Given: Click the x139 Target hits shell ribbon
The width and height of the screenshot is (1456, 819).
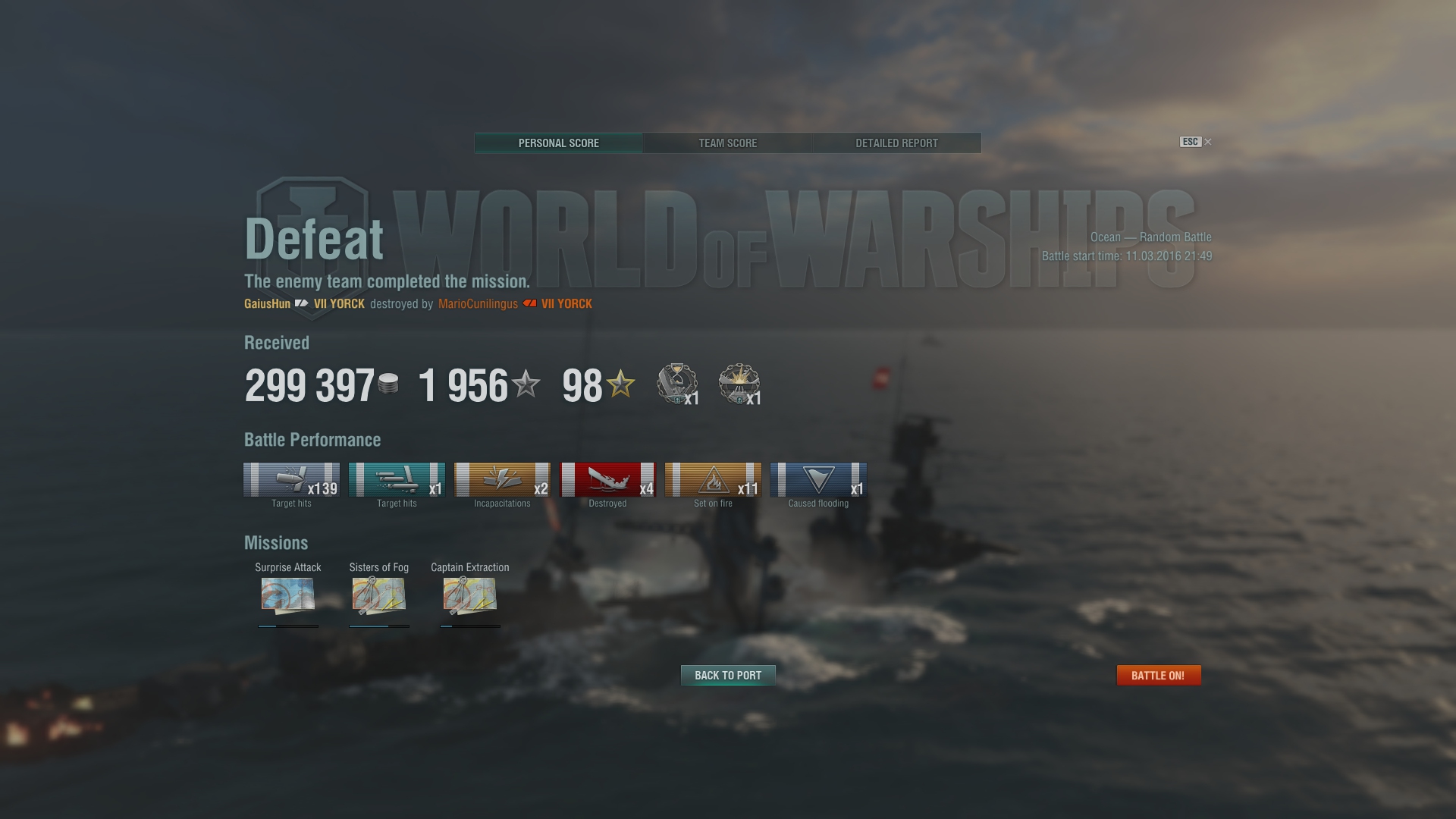Looking at the screenshot, I should pos(291,479).
